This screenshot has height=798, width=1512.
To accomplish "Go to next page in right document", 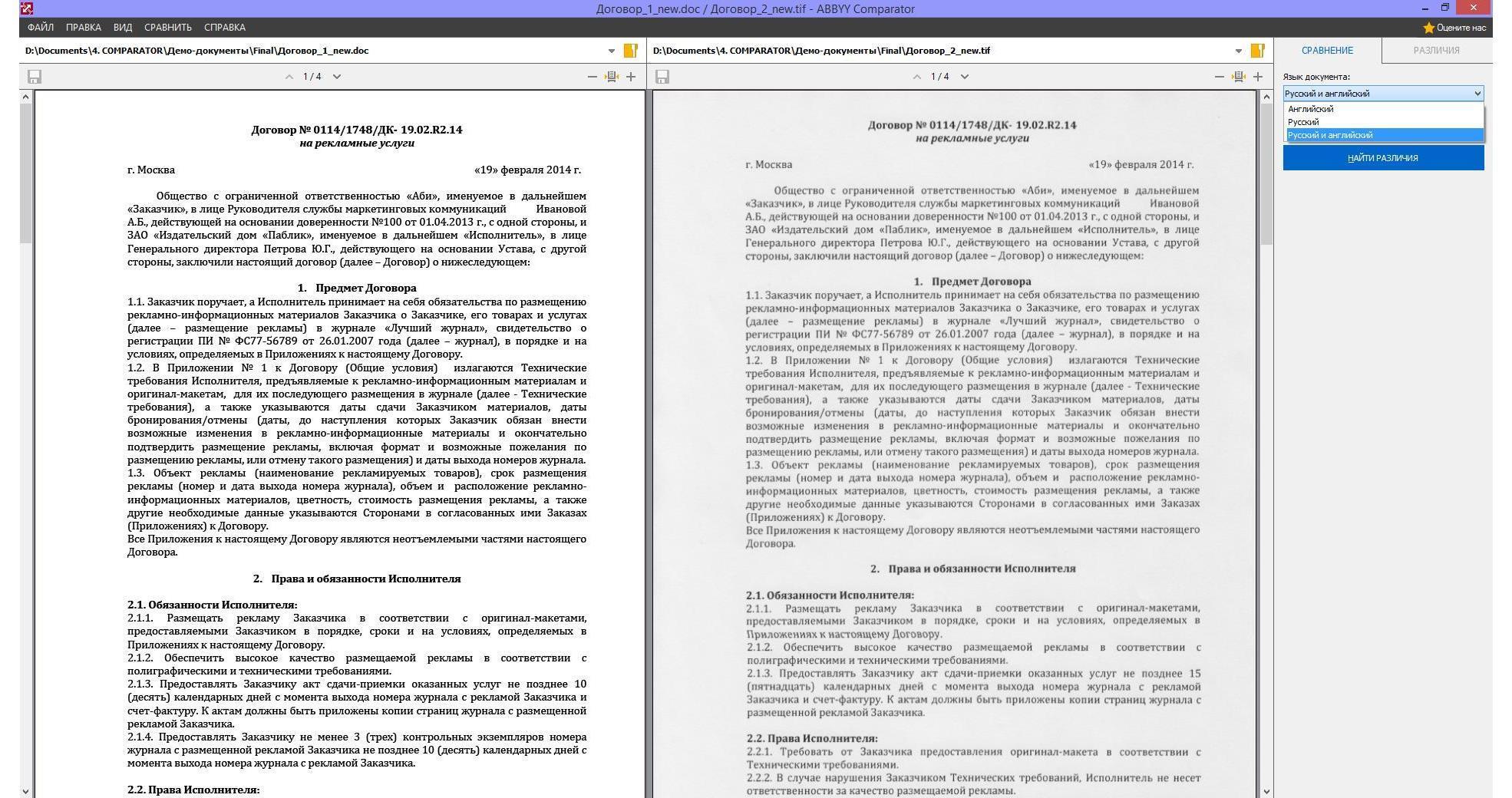I will point(965,77).
